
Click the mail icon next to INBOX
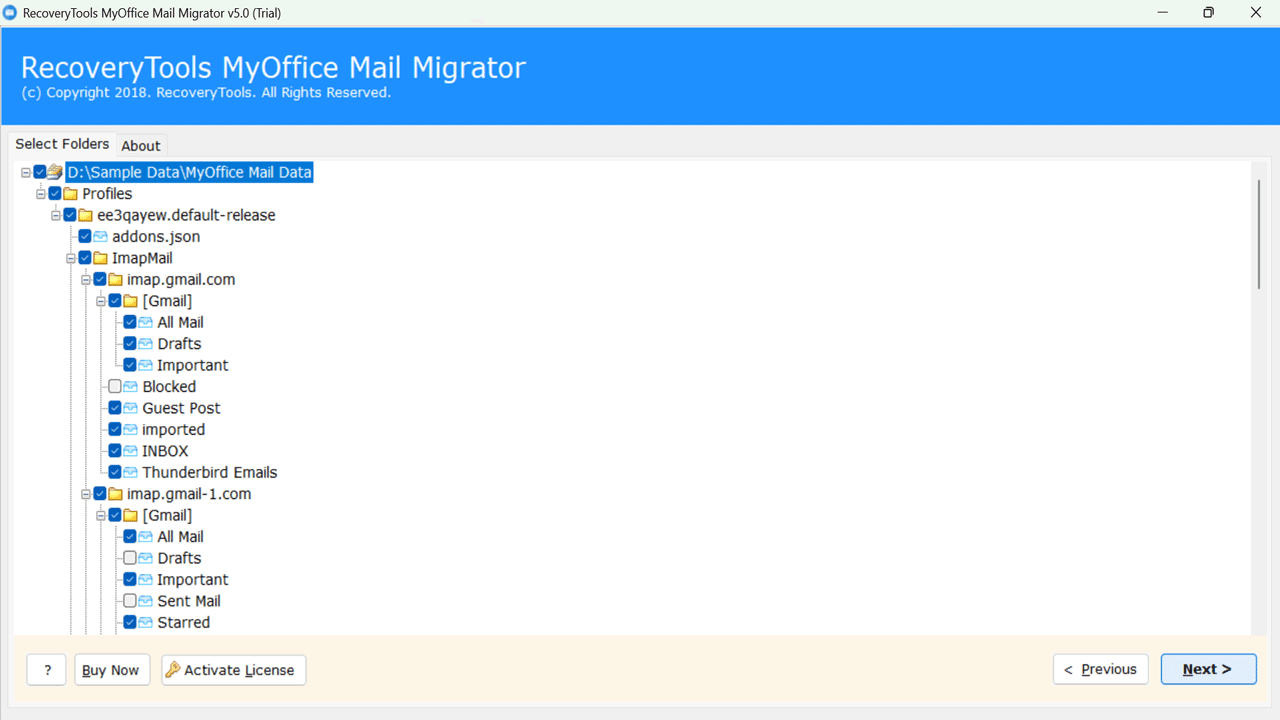[130, 451]
